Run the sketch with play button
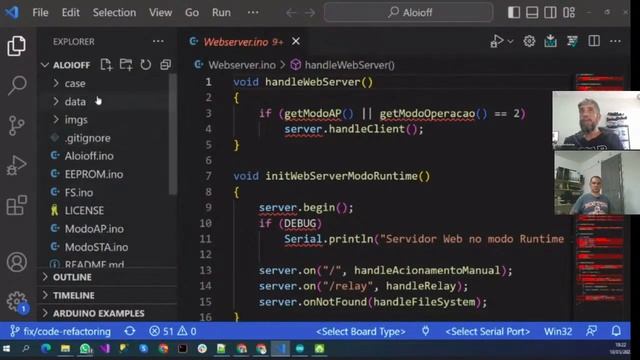This screenshot has width=640, height=360. (496, 41)
